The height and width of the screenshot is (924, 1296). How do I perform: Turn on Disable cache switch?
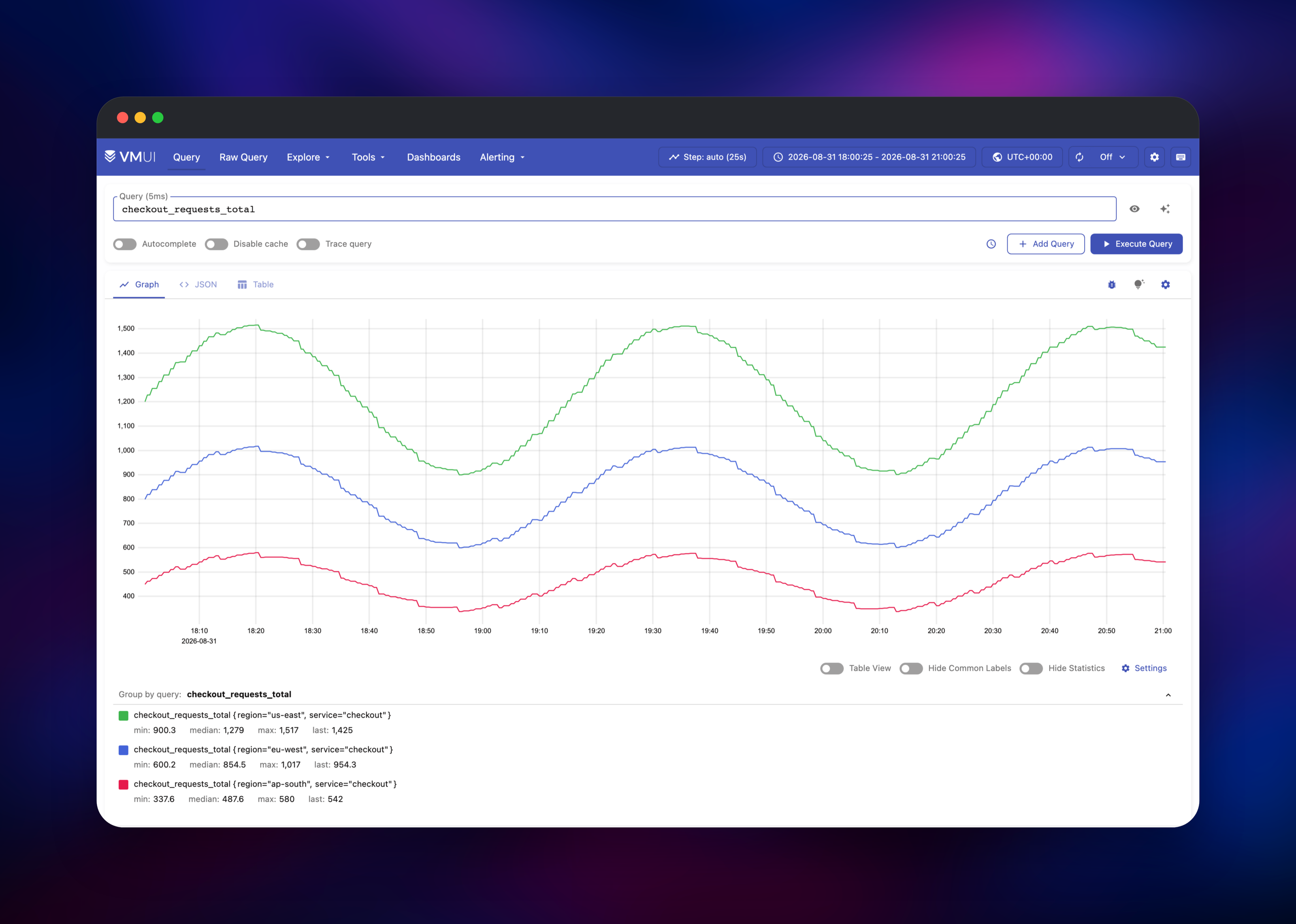point(216,244)
